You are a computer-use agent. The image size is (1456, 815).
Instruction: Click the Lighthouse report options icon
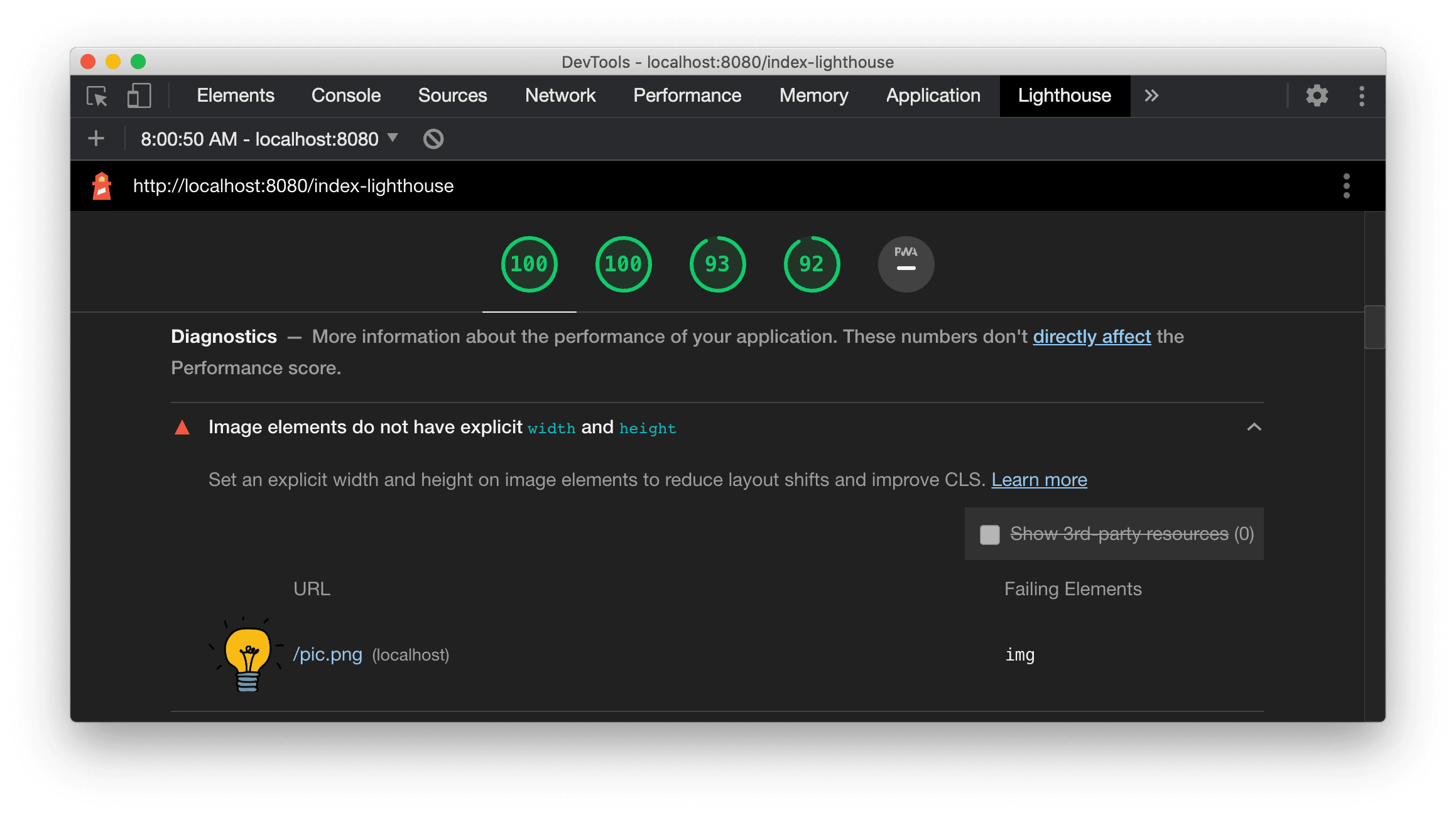[x=1346, y=185]
